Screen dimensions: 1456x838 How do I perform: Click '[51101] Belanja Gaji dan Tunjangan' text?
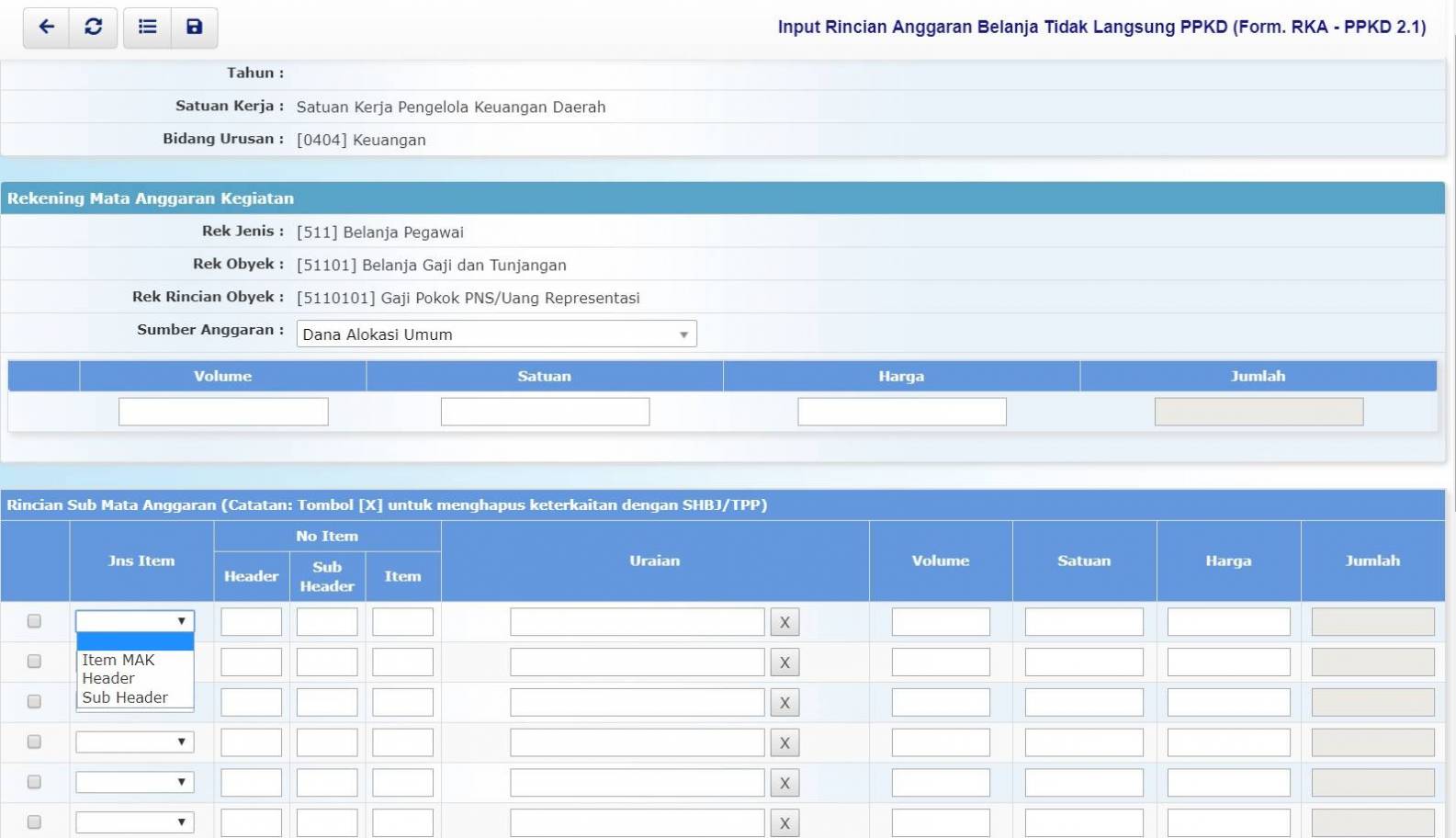(x=432, y=266)
